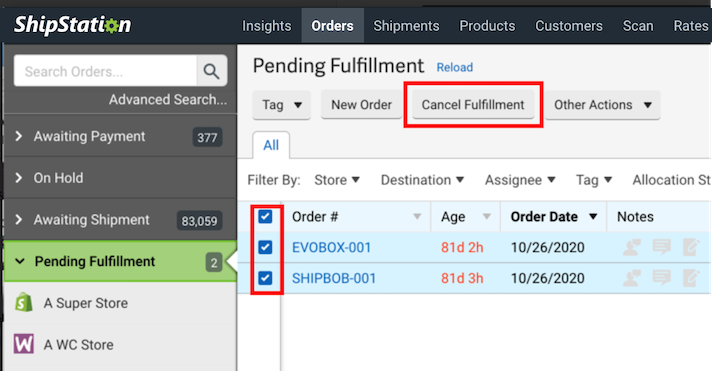The width and height of the screenshot is (712, 371).
Task: Click edit note icon in SHIPBOB-001 row
Action: click(691, 277)
